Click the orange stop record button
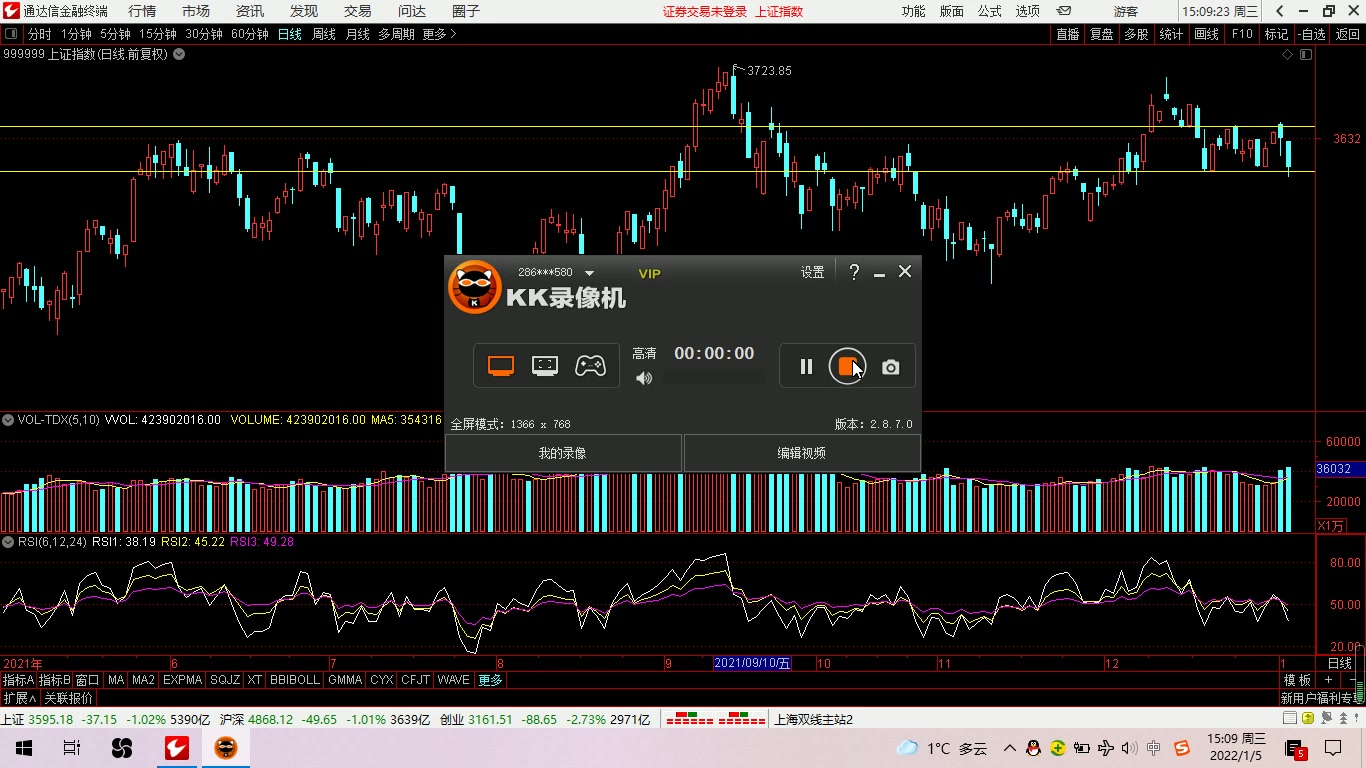 click(x=846, y=367)
